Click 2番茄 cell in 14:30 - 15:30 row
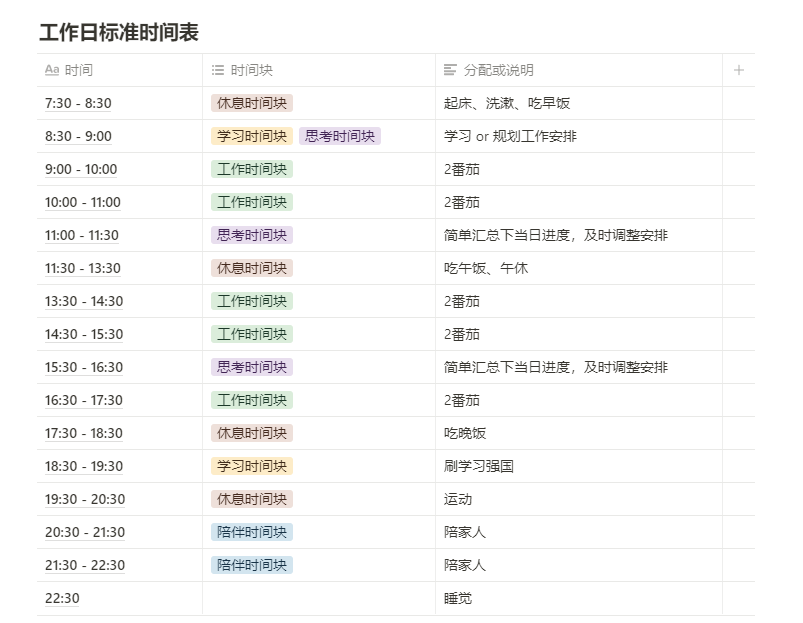 pyautogui.click(x=579, y=334)
